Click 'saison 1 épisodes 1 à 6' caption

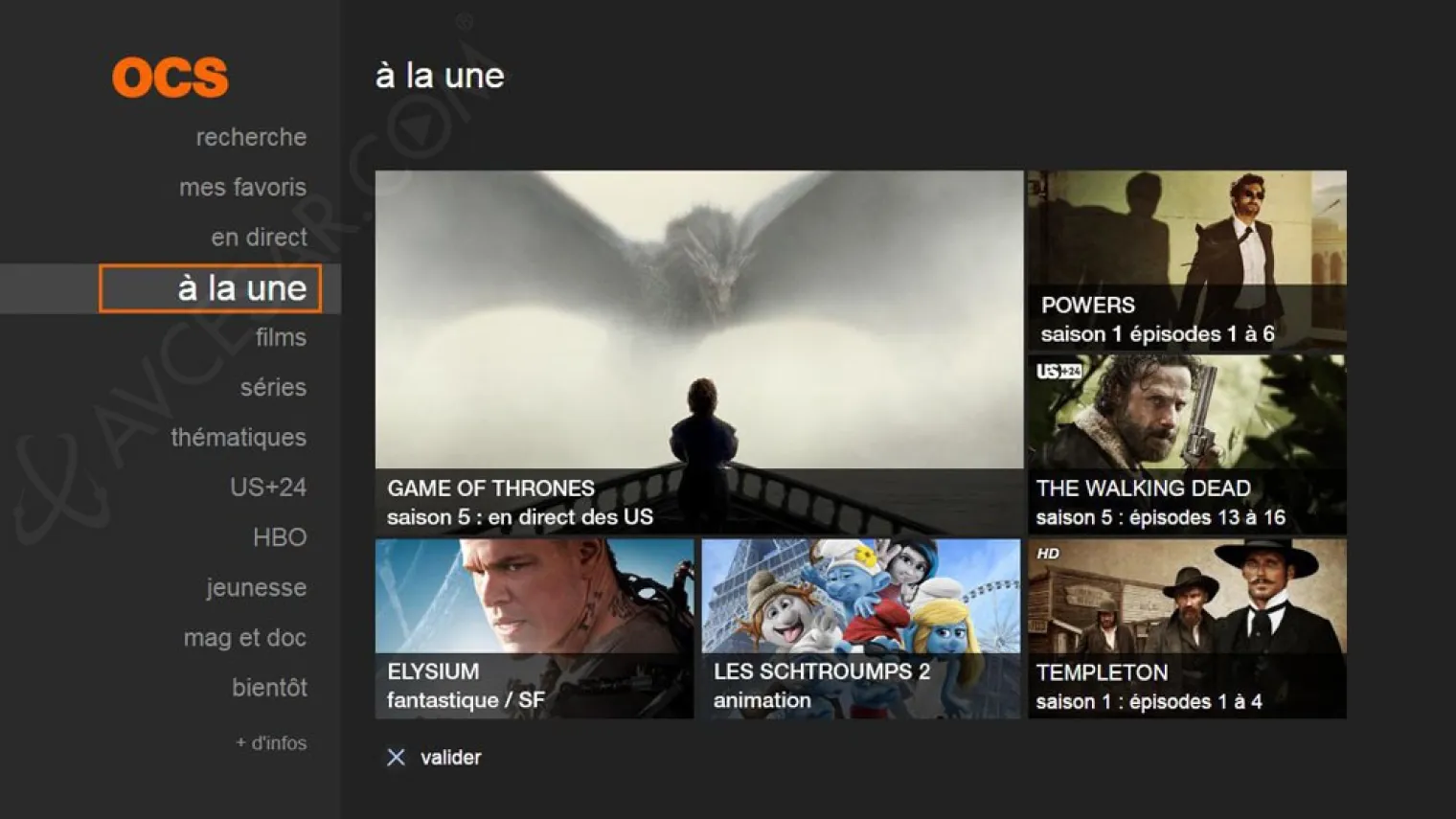tap(1157, 334)
